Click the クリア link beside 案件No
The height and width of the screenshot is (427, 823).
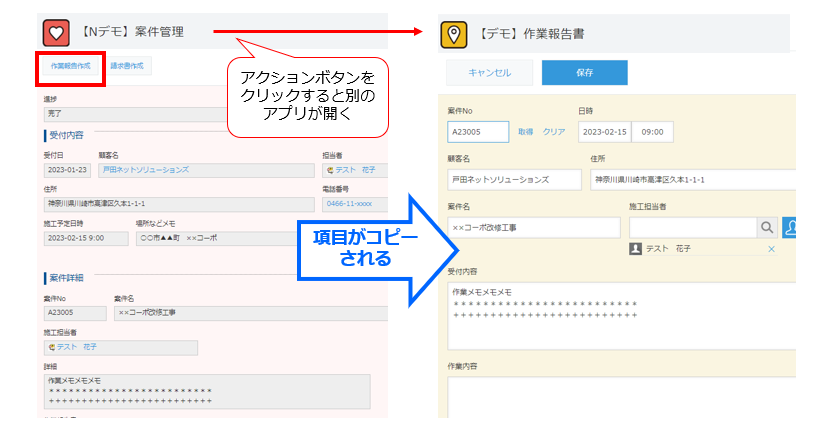pos(554,132)
